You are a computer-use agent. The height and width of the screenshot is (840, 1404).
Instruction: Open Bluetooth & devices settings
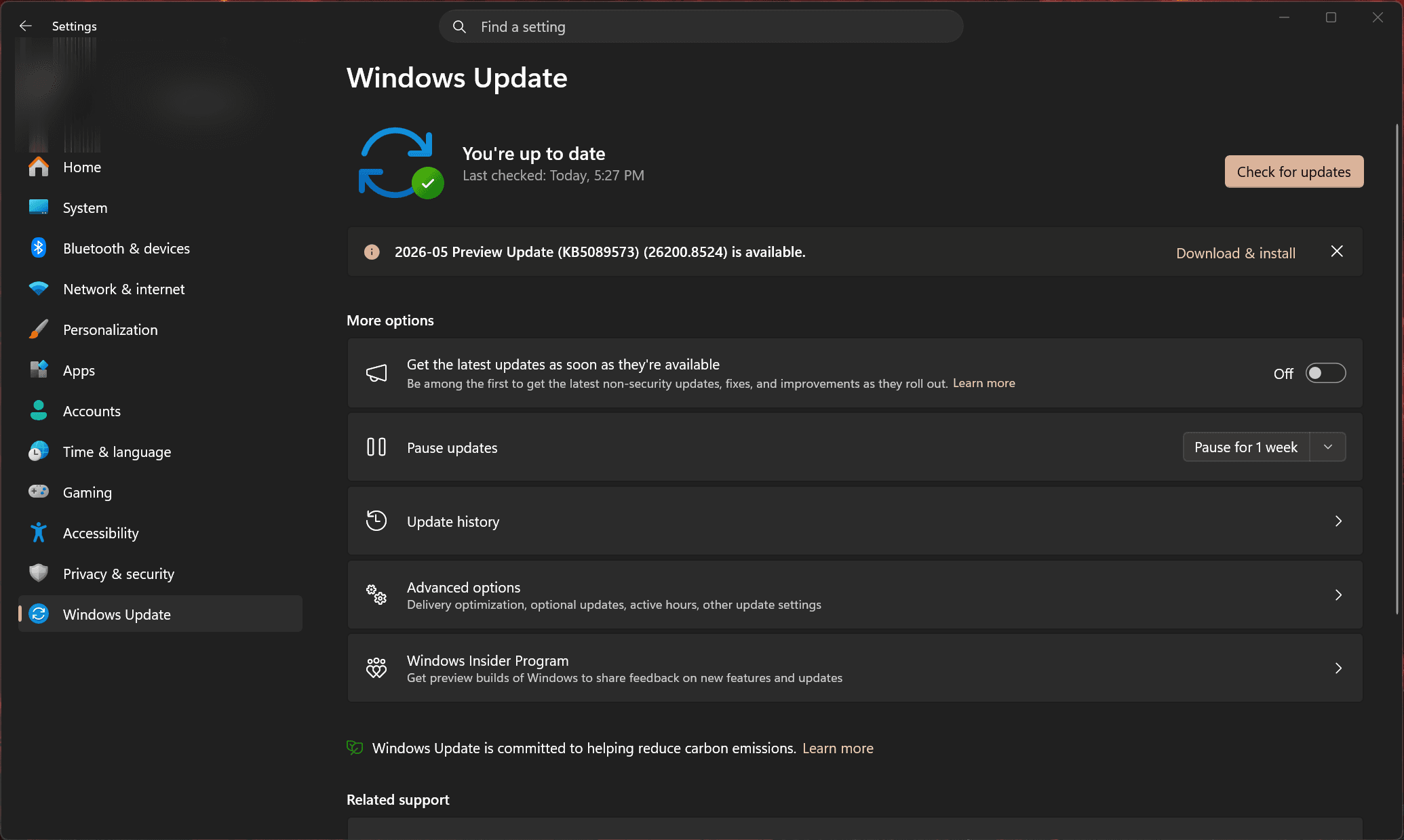[160, 248]
